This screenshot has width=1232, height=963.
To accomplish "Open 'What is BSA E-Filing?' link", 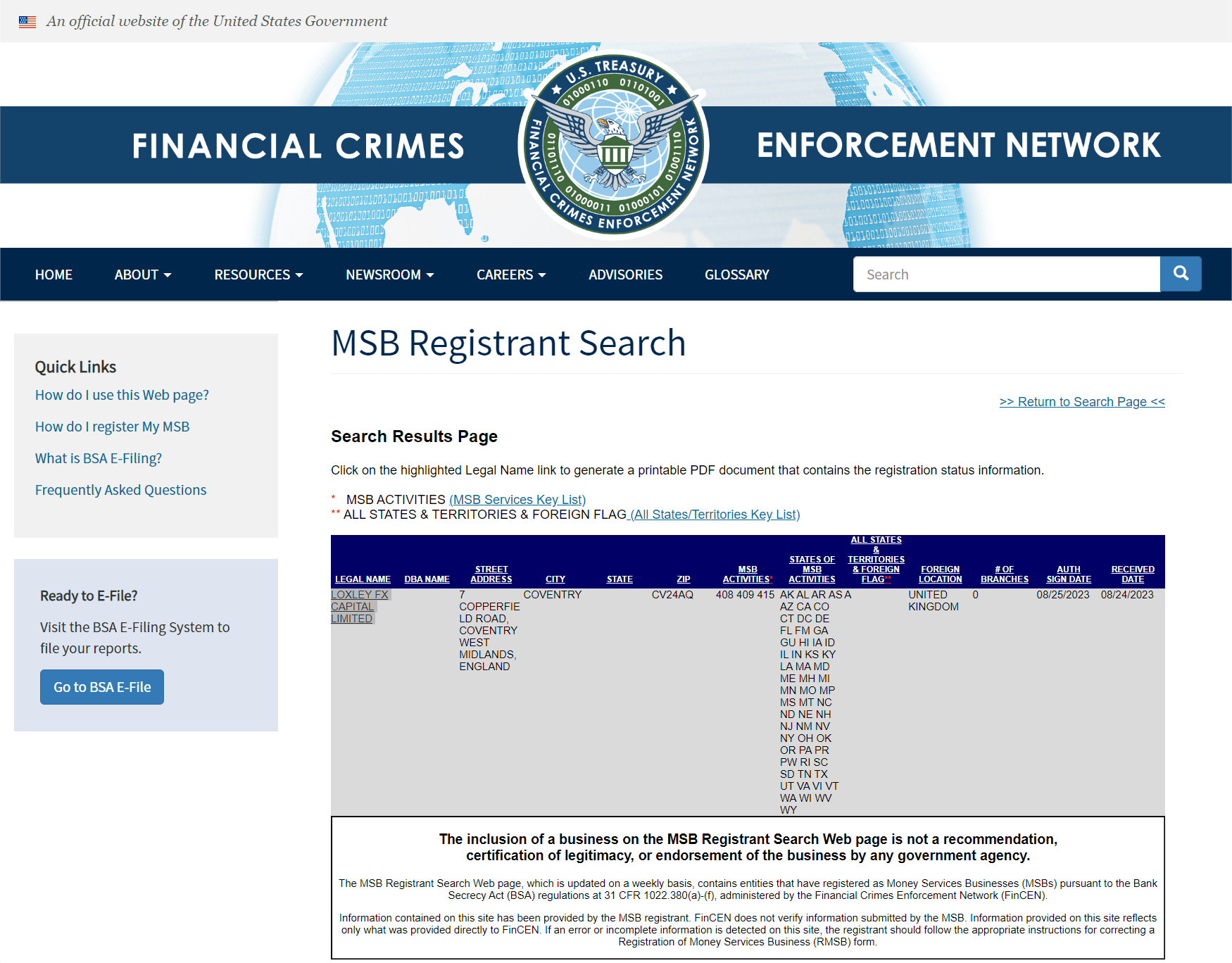I will point(99,458).
